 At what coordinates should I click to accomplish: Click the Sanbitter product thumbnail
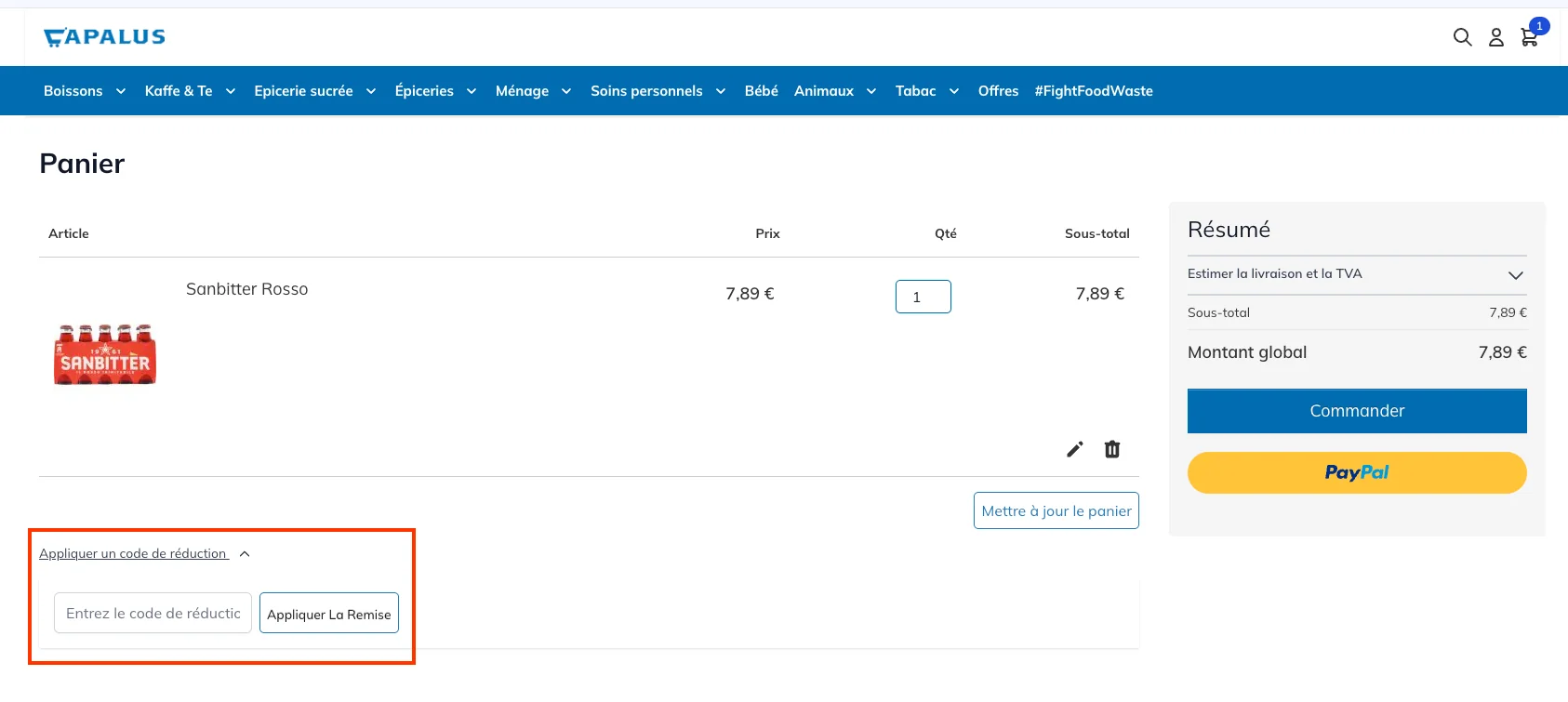point(105,354)
